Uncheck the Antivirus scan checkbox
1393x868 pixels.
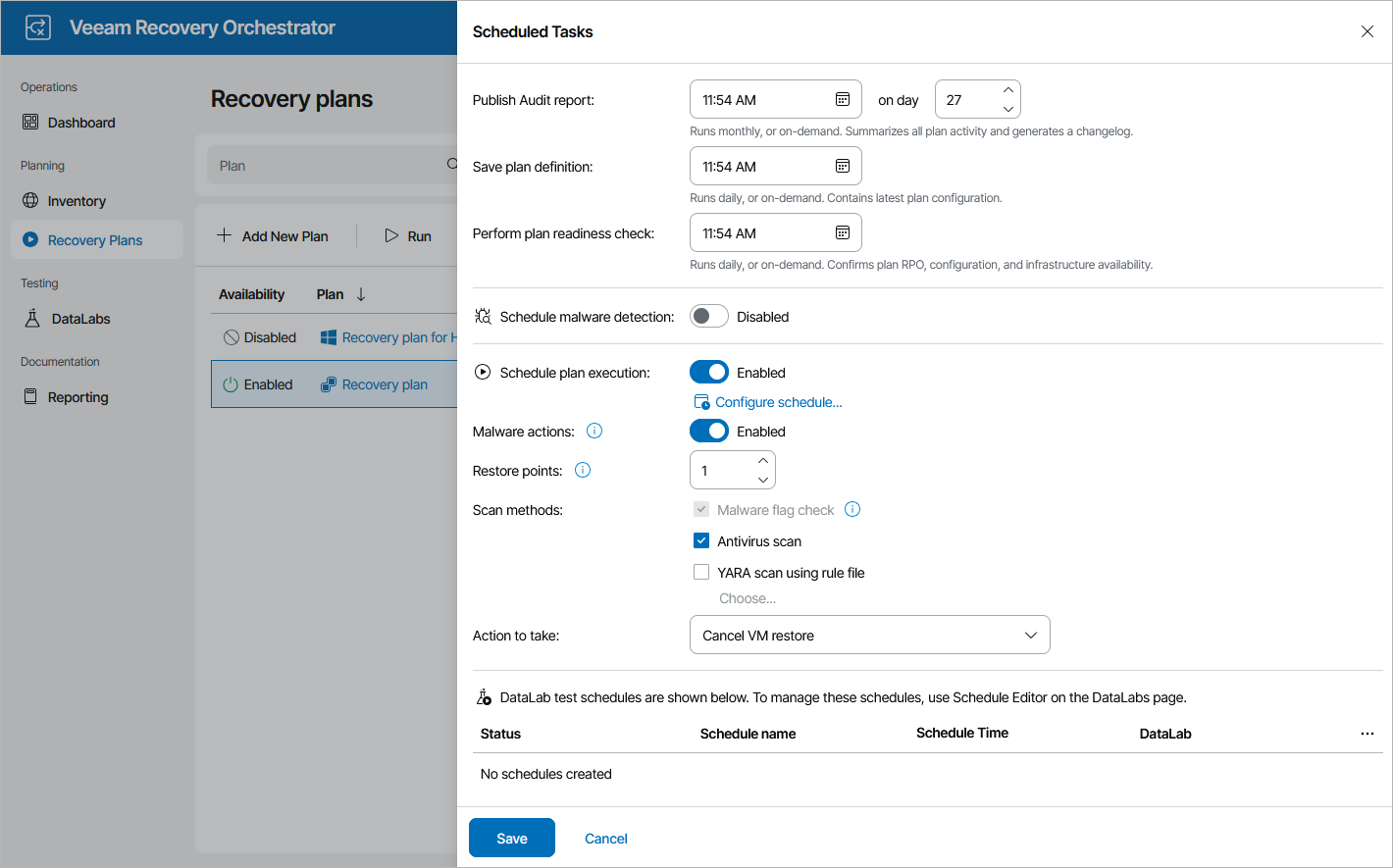(x=701, y=540)
